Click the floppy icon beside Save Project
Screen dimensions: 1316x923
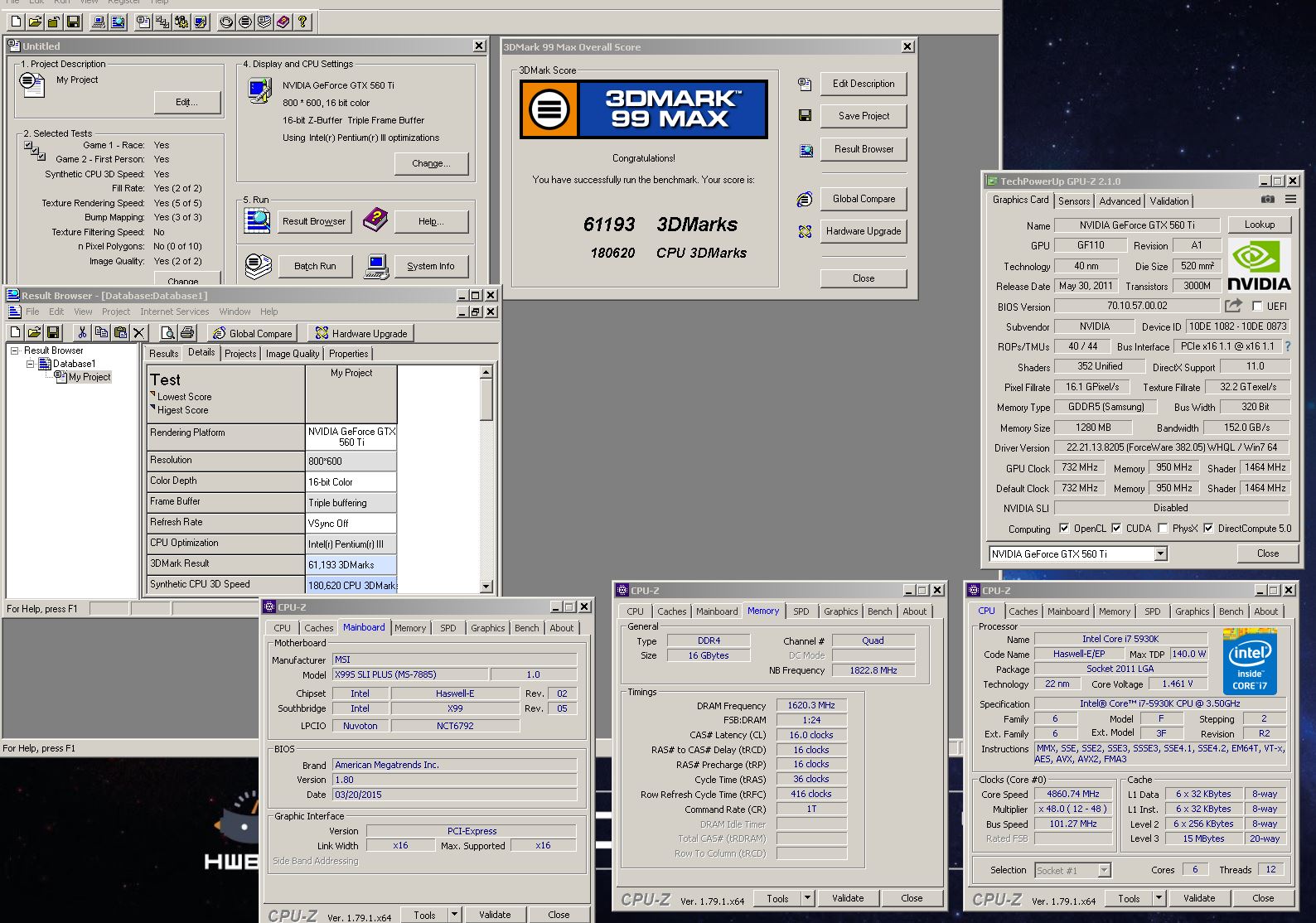805,116
